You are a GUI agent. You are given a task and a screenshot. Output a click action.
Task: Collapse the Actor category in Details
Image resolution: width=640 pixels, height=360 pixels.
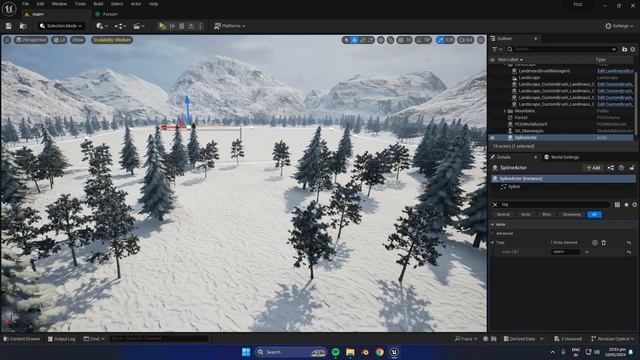(x=493, y=224)
